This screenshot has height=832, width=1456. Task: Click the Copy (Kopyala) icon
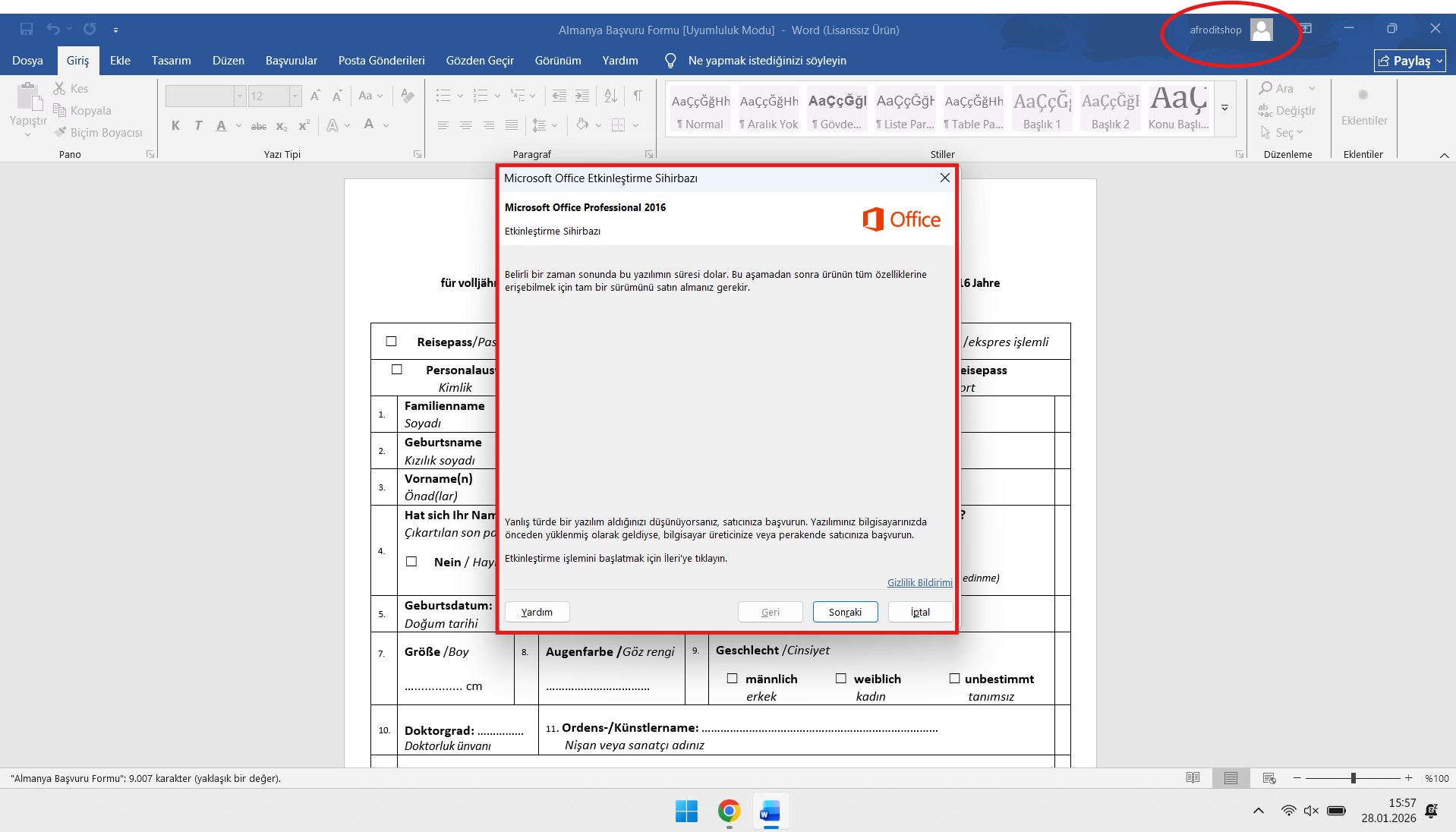pos(59,111)
